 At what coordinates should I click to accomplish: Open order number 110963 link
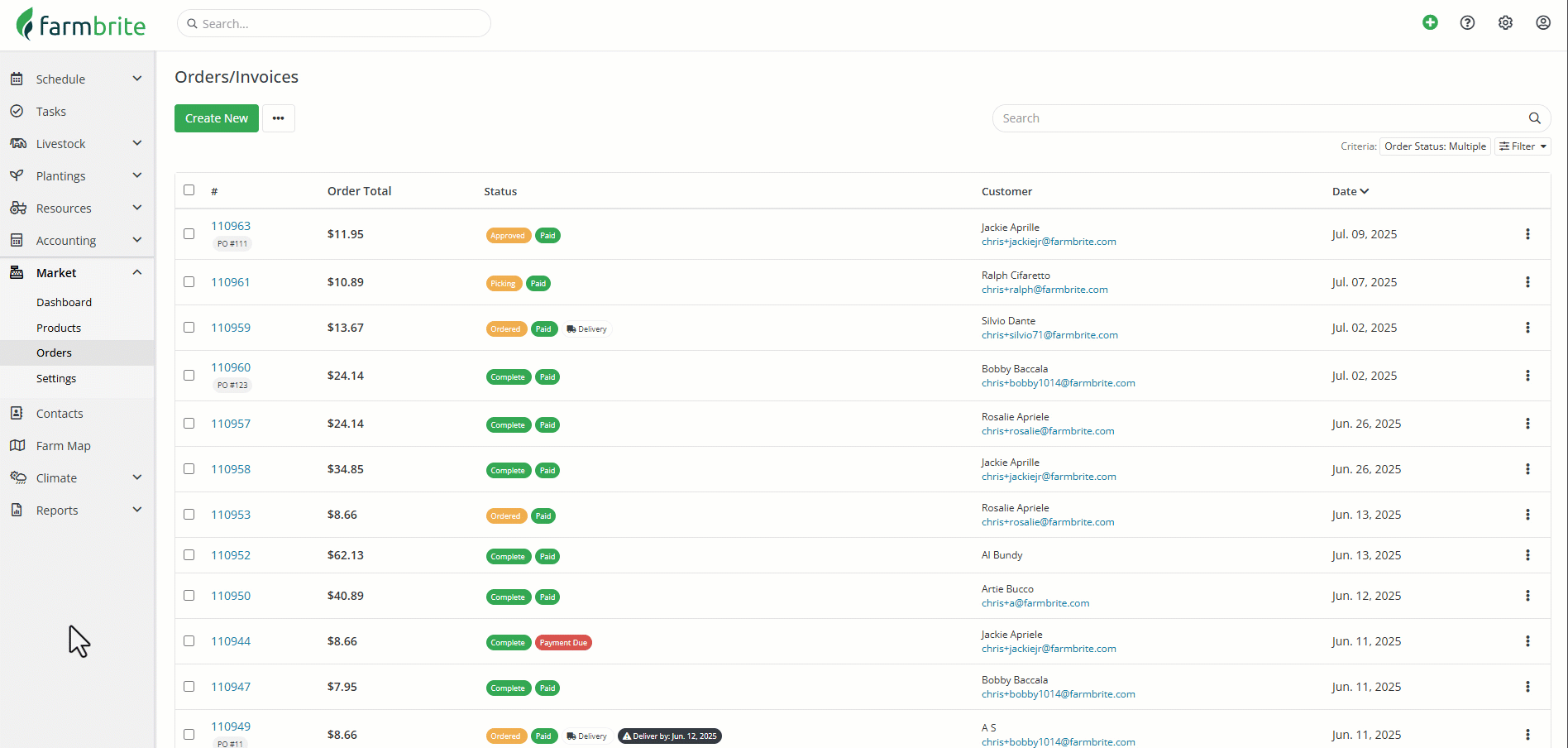pyautogui.click(x=231, y=226)
